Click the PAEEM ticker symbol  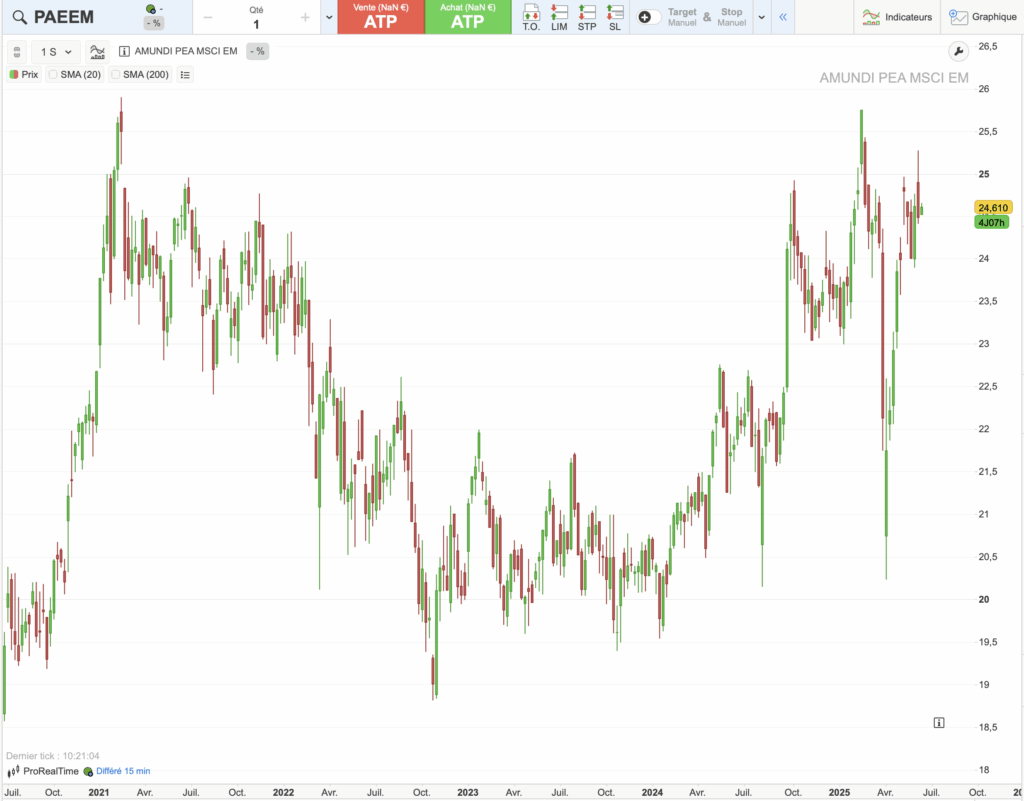[x=63, y=17]
